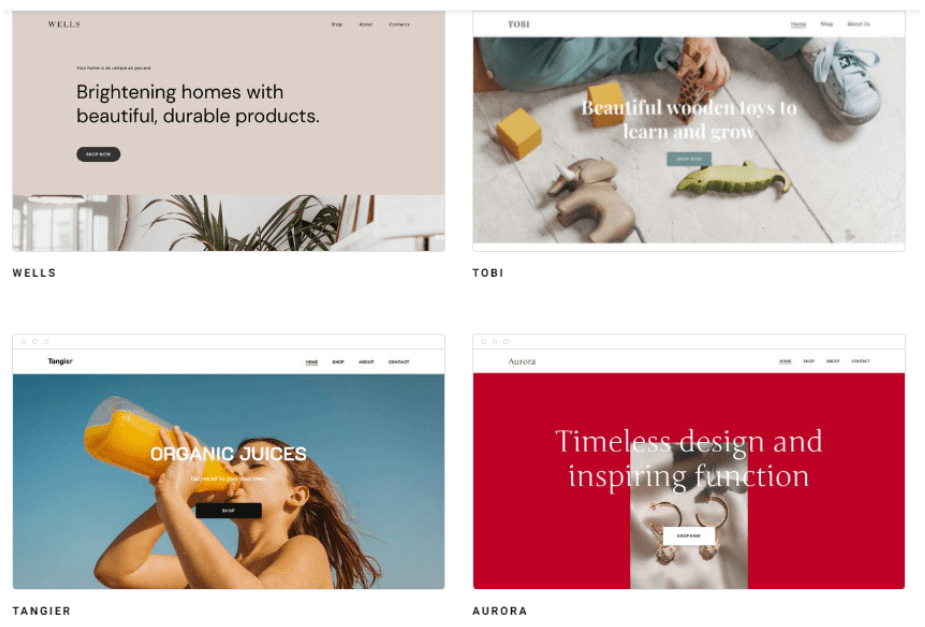
Task: Click Shop Now button in Wells preview
Action: [x=98, y=154]
